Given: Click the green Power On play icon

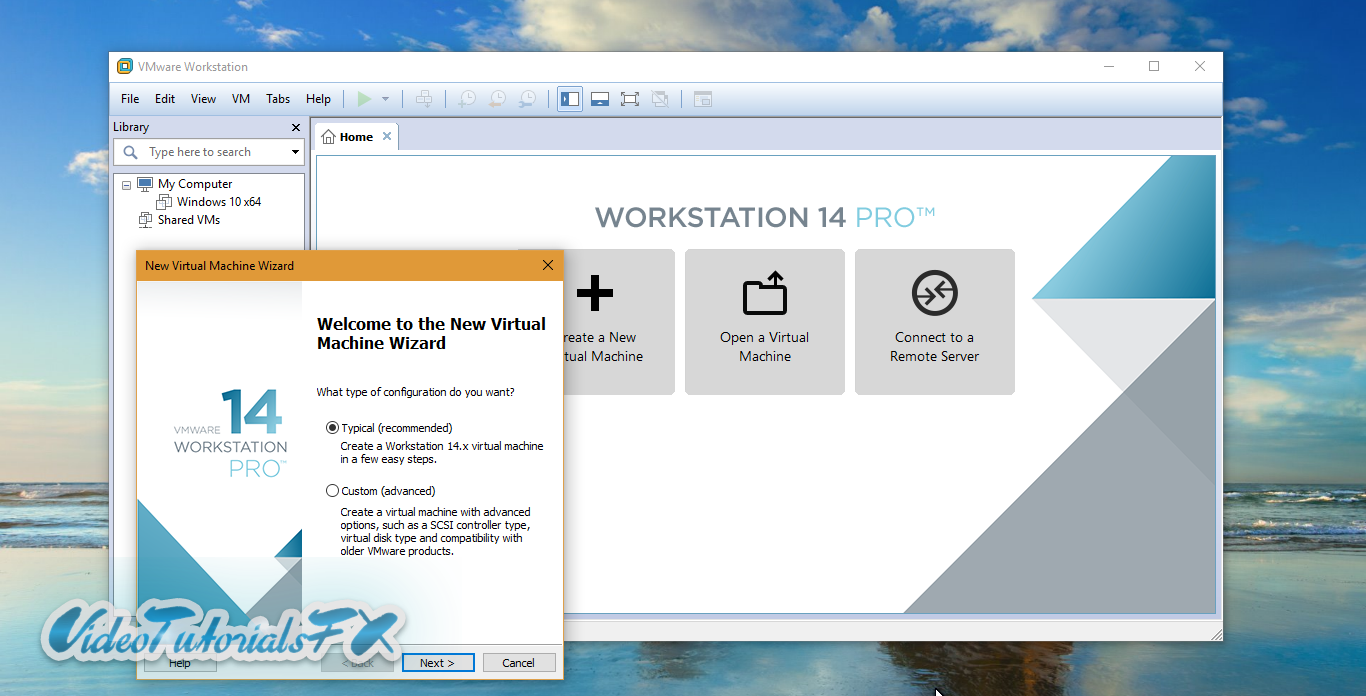Looking at the screenshot, I should pos(364,99).
